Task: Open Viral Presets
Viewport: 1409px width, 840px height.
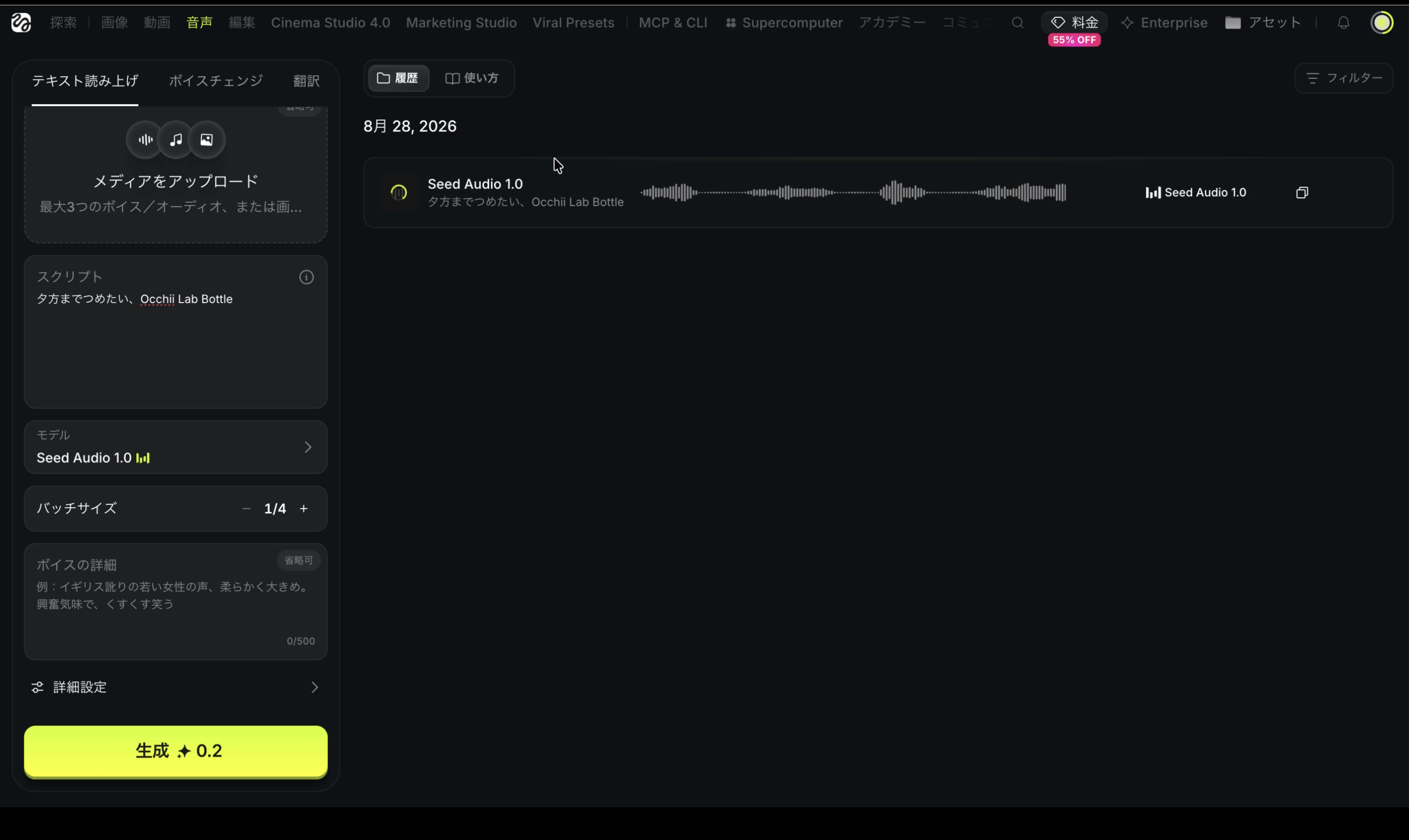Action: click(x=573, y=23)
